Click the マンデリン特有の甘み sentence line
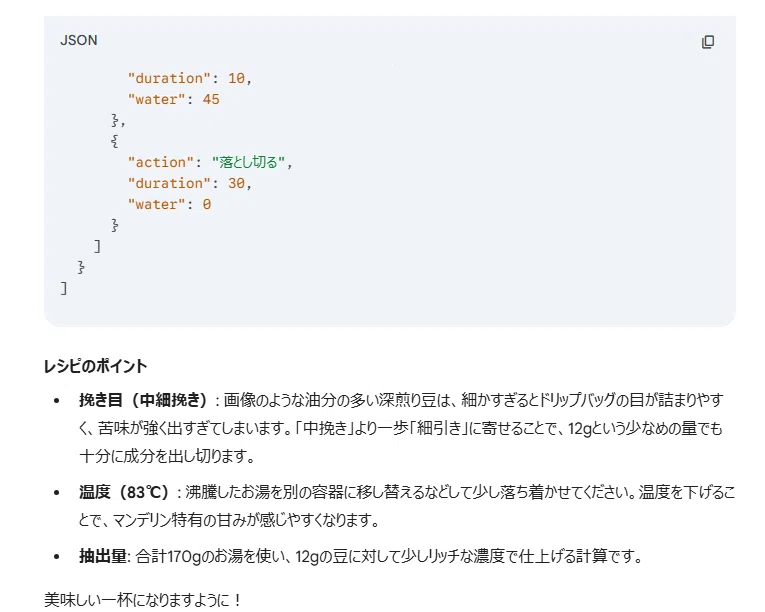Viewport: 765px width, 612px height. [x=229, y=520]
